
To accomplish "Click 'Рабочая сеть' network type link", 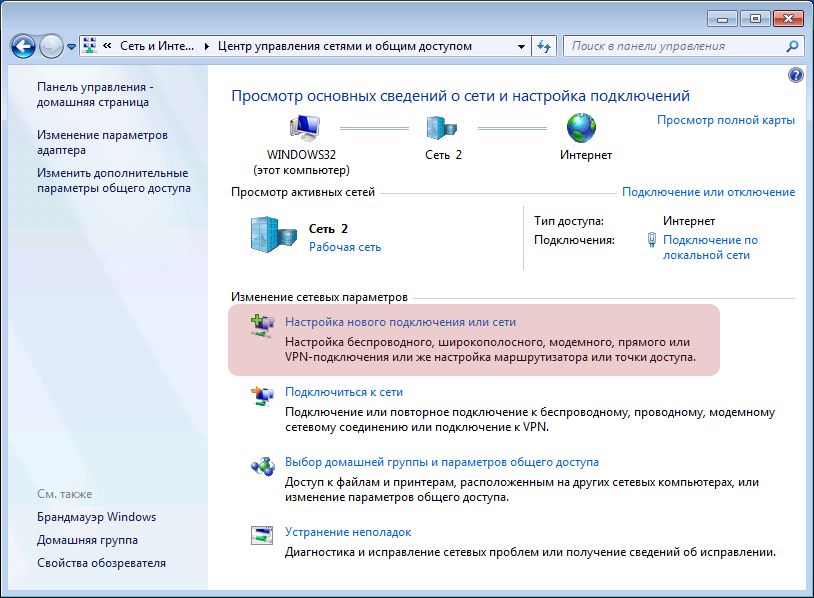I will coord(345,247).
